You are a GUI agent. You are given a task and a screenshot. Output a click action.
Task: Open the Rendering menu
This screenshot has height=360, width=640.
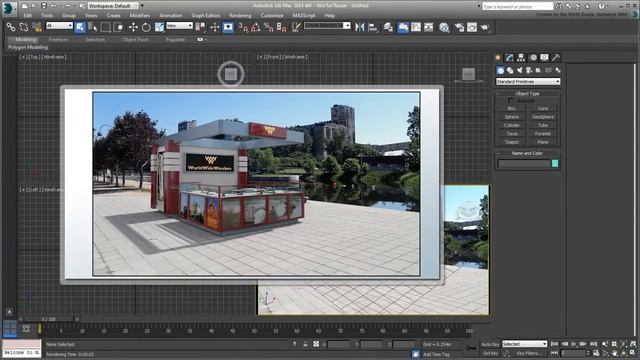240,16
